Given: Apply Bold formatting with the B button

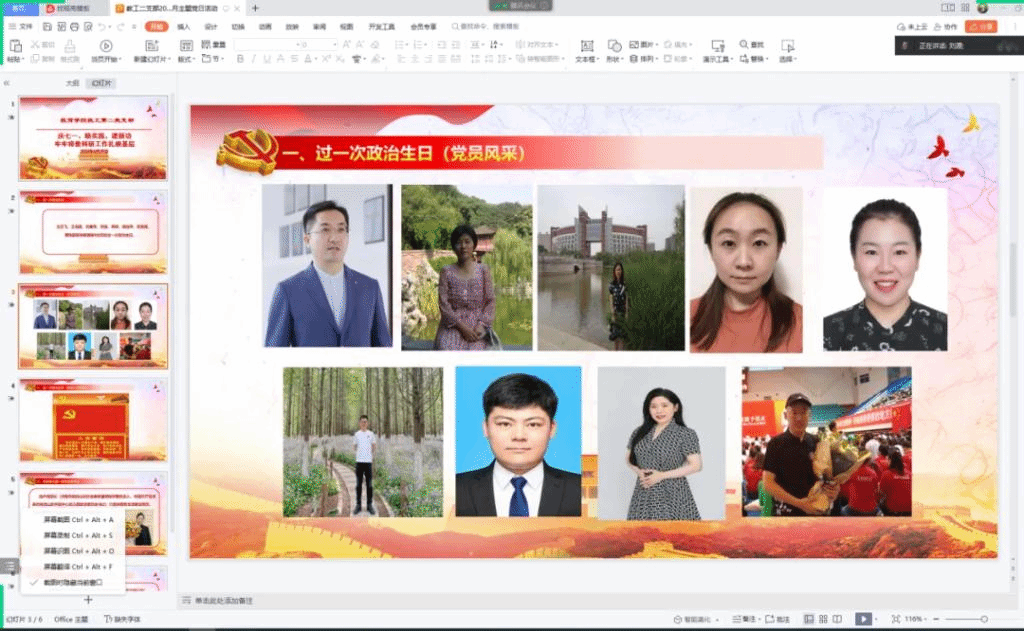Looking at the screenshot, I should [240, 59].
